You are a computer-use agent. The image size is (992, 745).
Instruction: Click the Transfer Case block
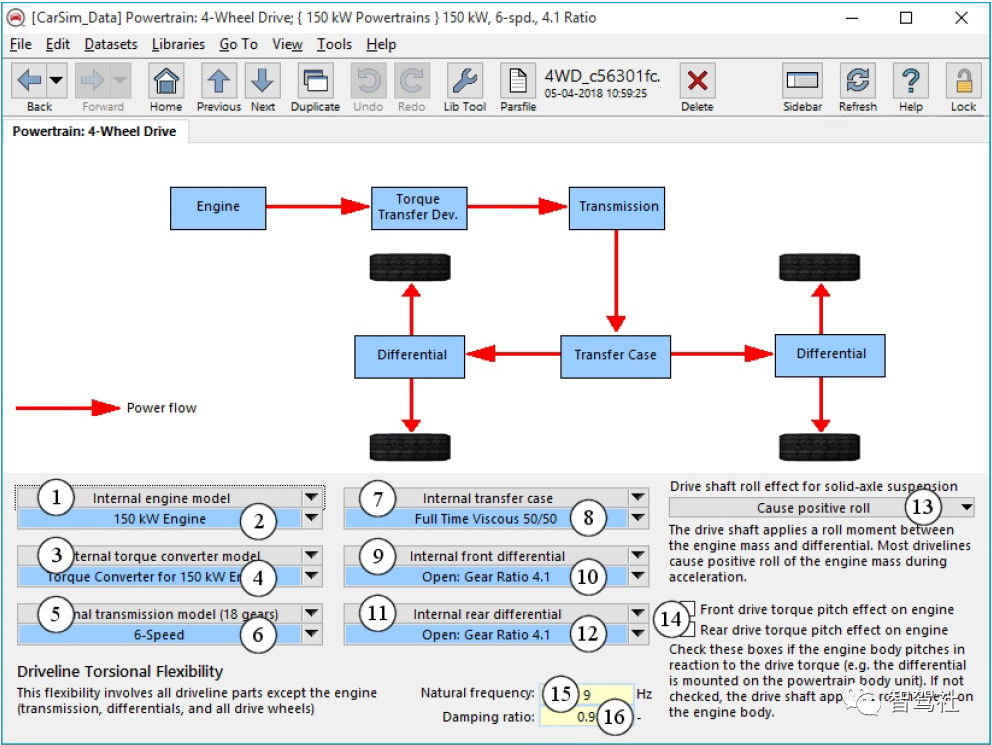click(616, 357)
